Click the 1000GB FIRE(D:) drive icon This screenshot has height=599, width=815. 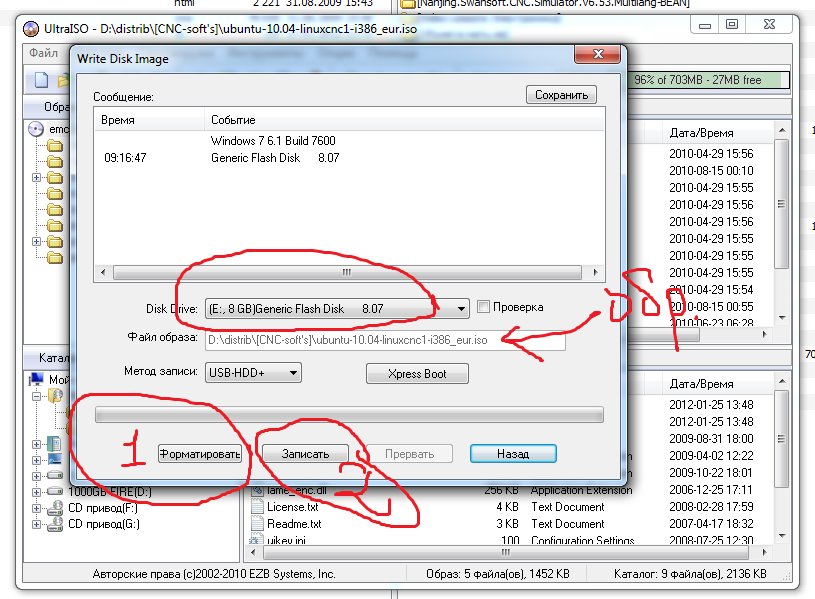tap(55, 491)
